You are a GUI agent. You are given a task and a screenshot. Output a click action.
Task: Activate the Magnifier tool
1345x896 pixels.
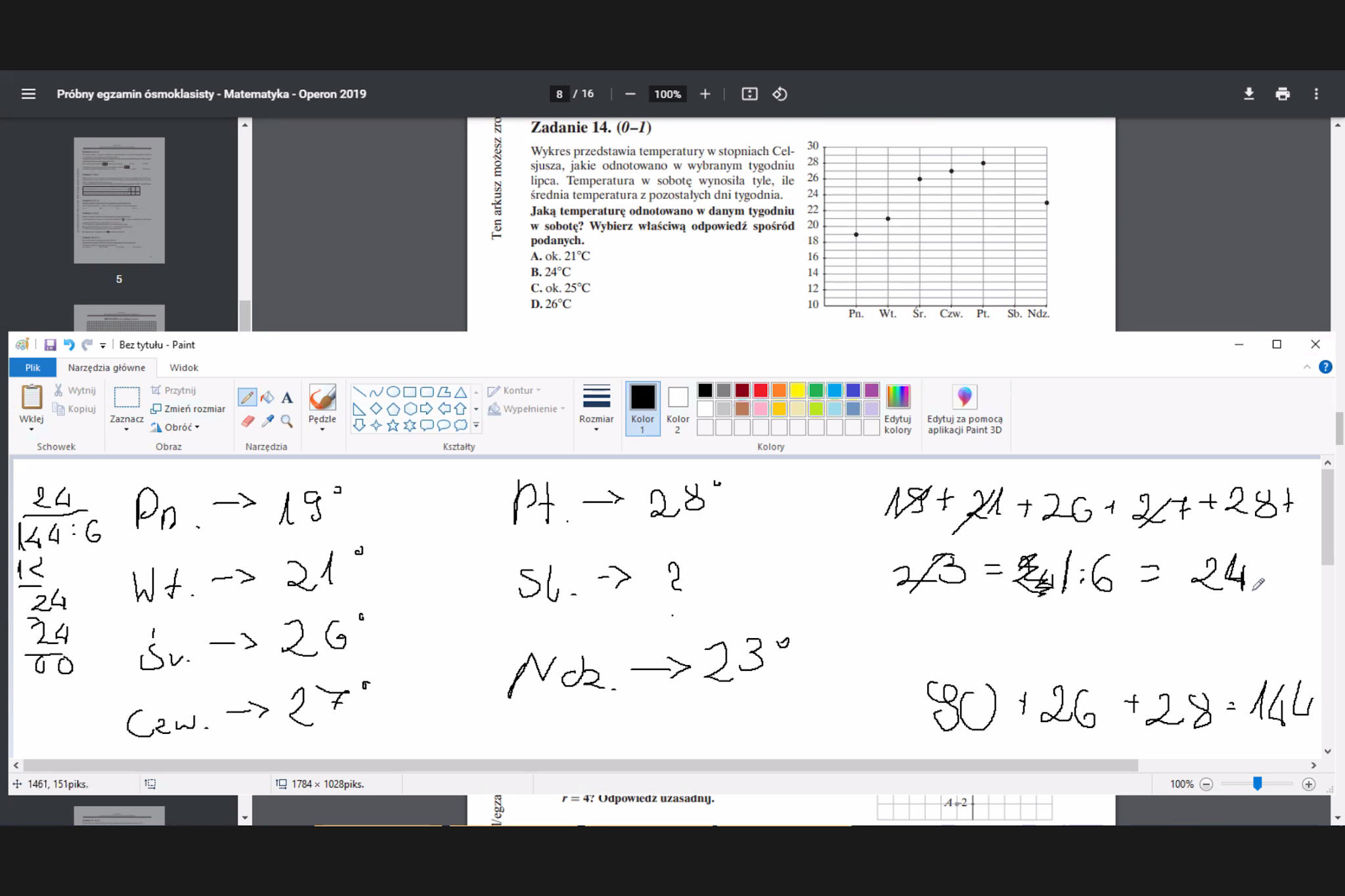point(287,421)
